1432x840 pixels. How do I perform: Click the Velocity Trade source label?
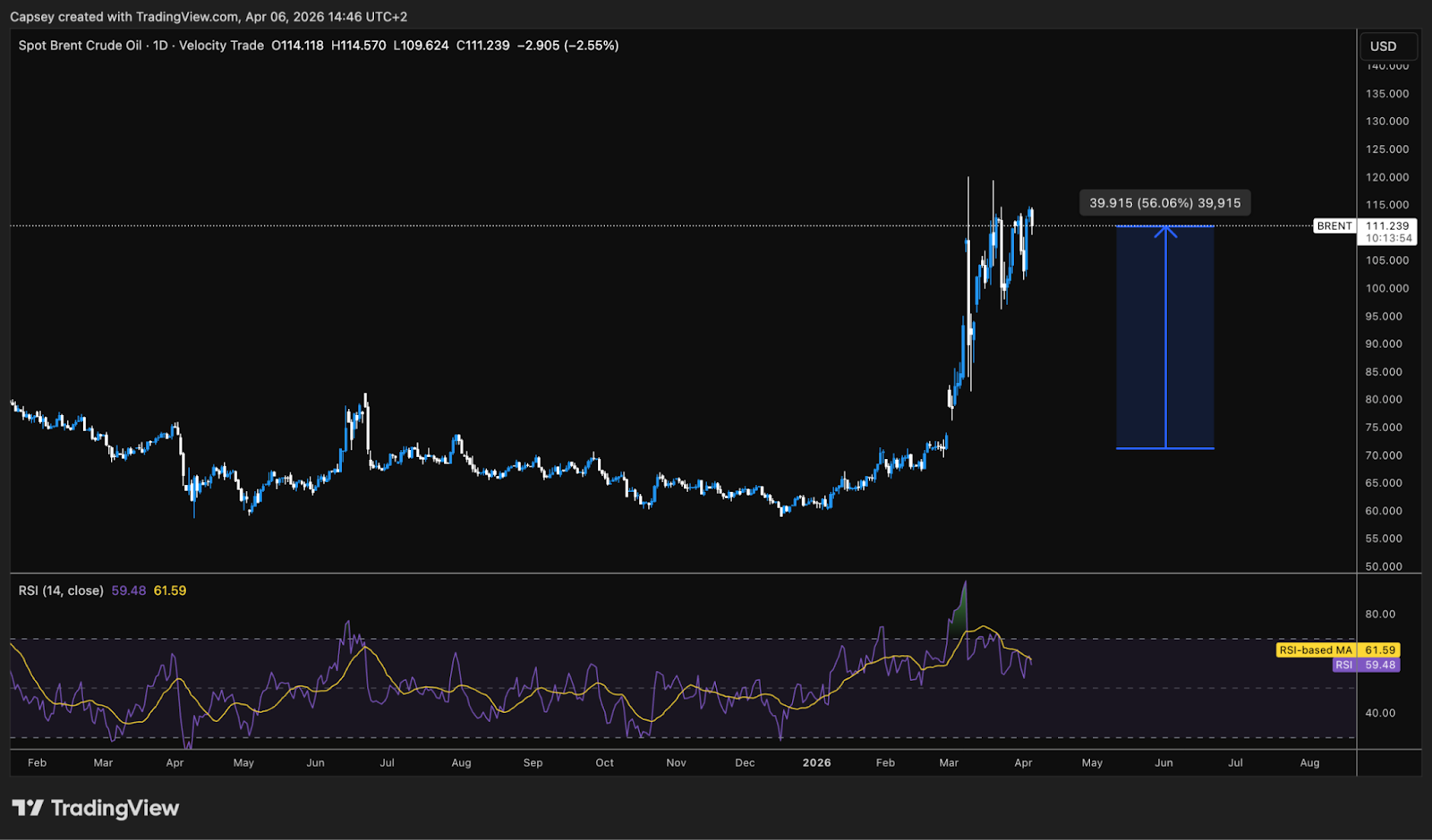(x=221, y=46)
